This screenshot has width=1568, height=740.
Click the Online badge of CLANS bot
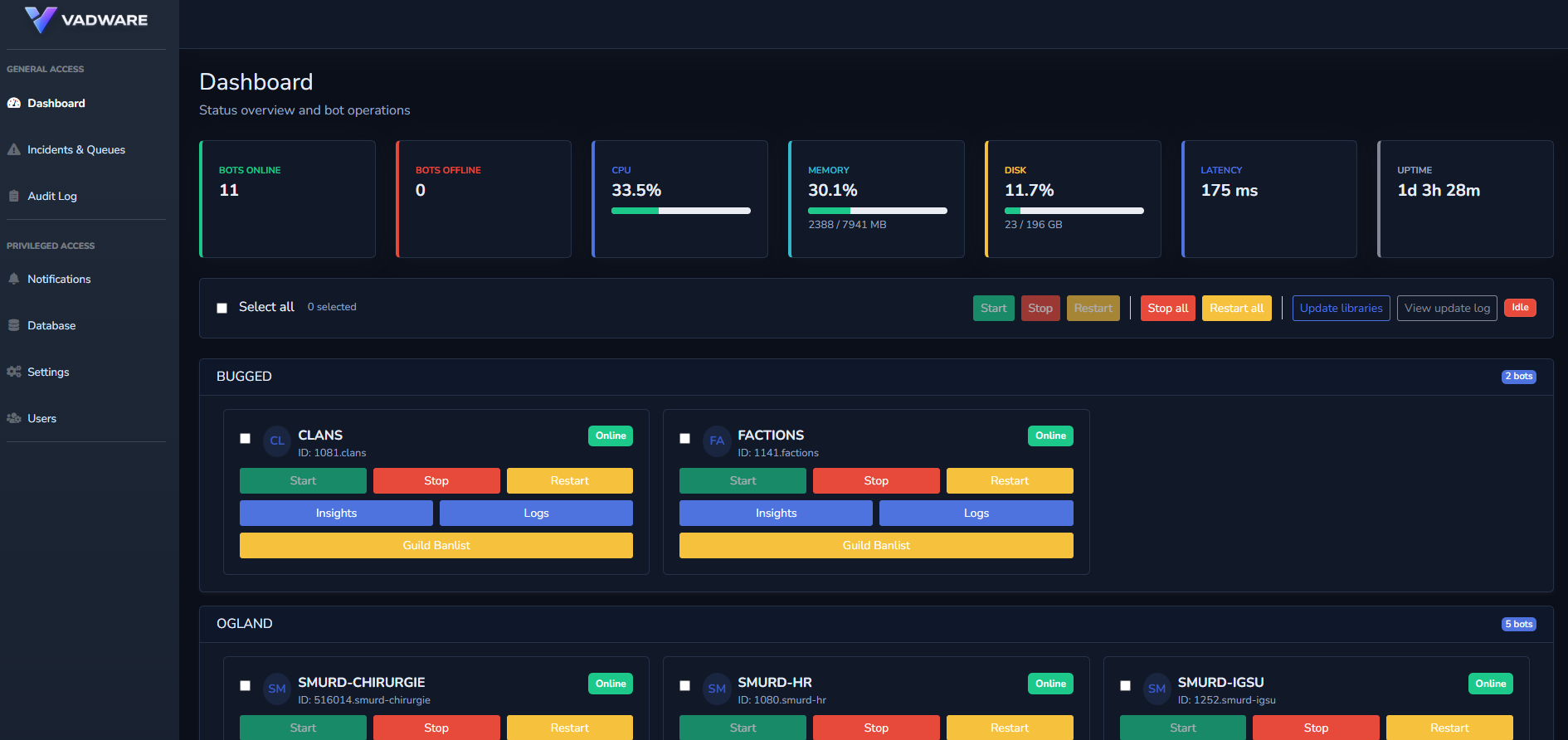(x=611, y=436)
